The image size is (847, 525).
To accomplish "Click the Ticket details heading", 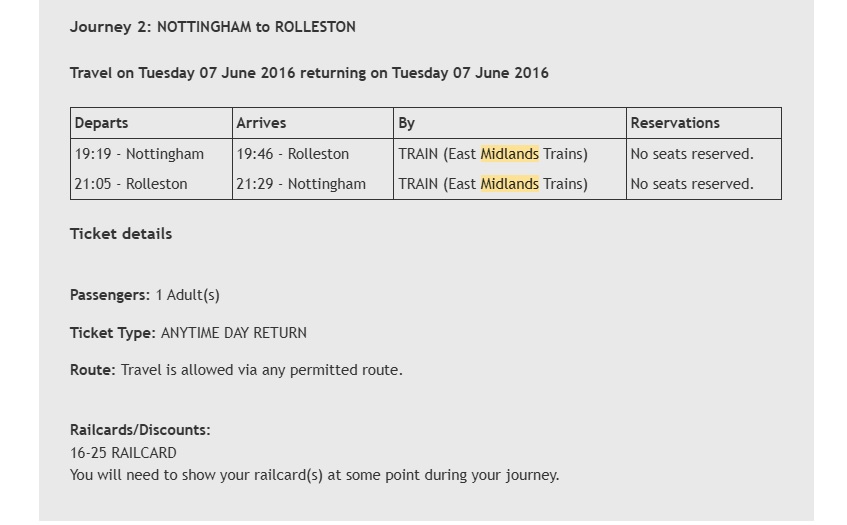I will [x=121, y=234].
